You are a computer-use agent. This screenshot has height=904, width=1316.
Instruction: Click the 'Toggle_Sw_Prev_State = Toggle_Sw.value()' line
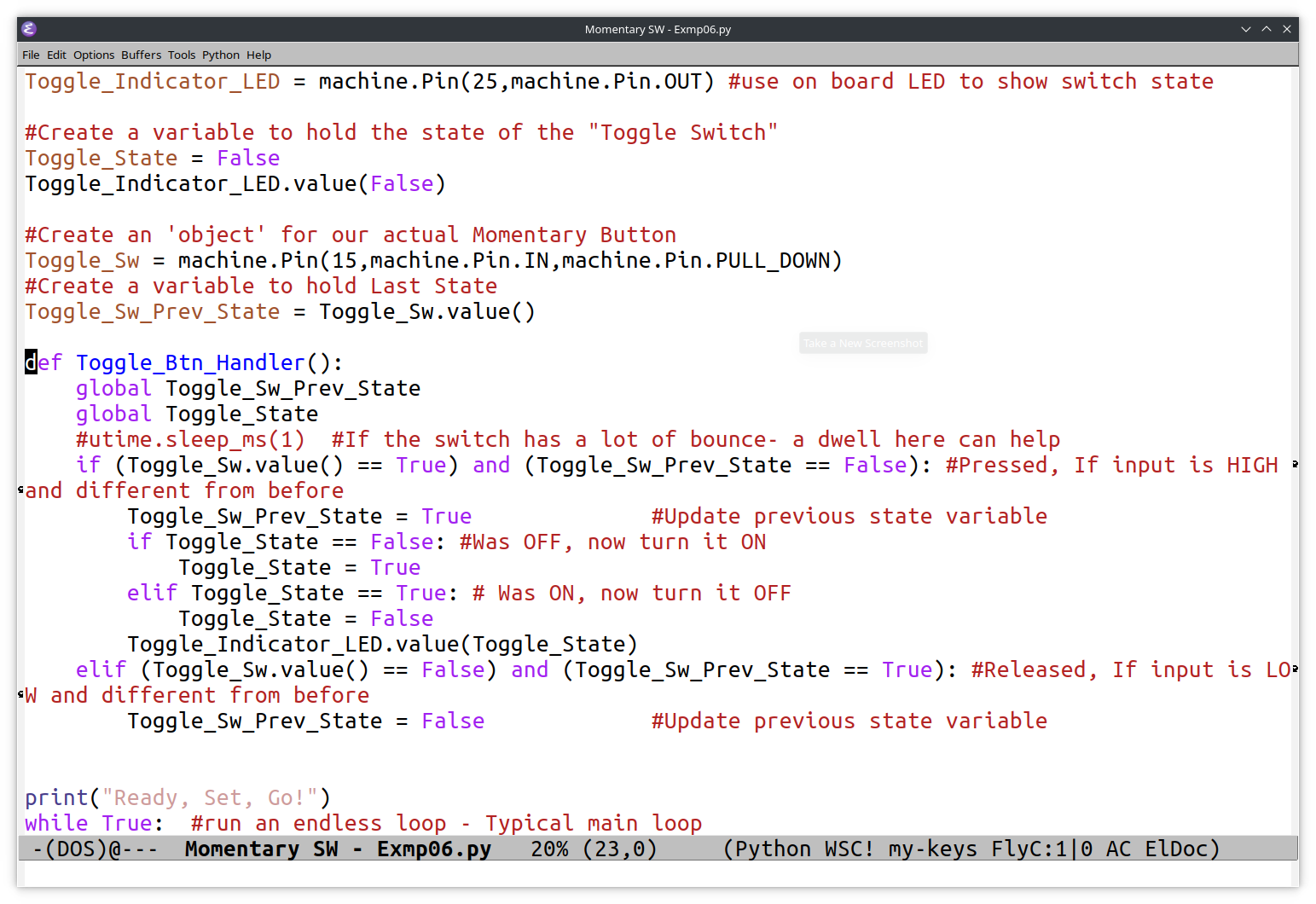[x=280, y=312]
